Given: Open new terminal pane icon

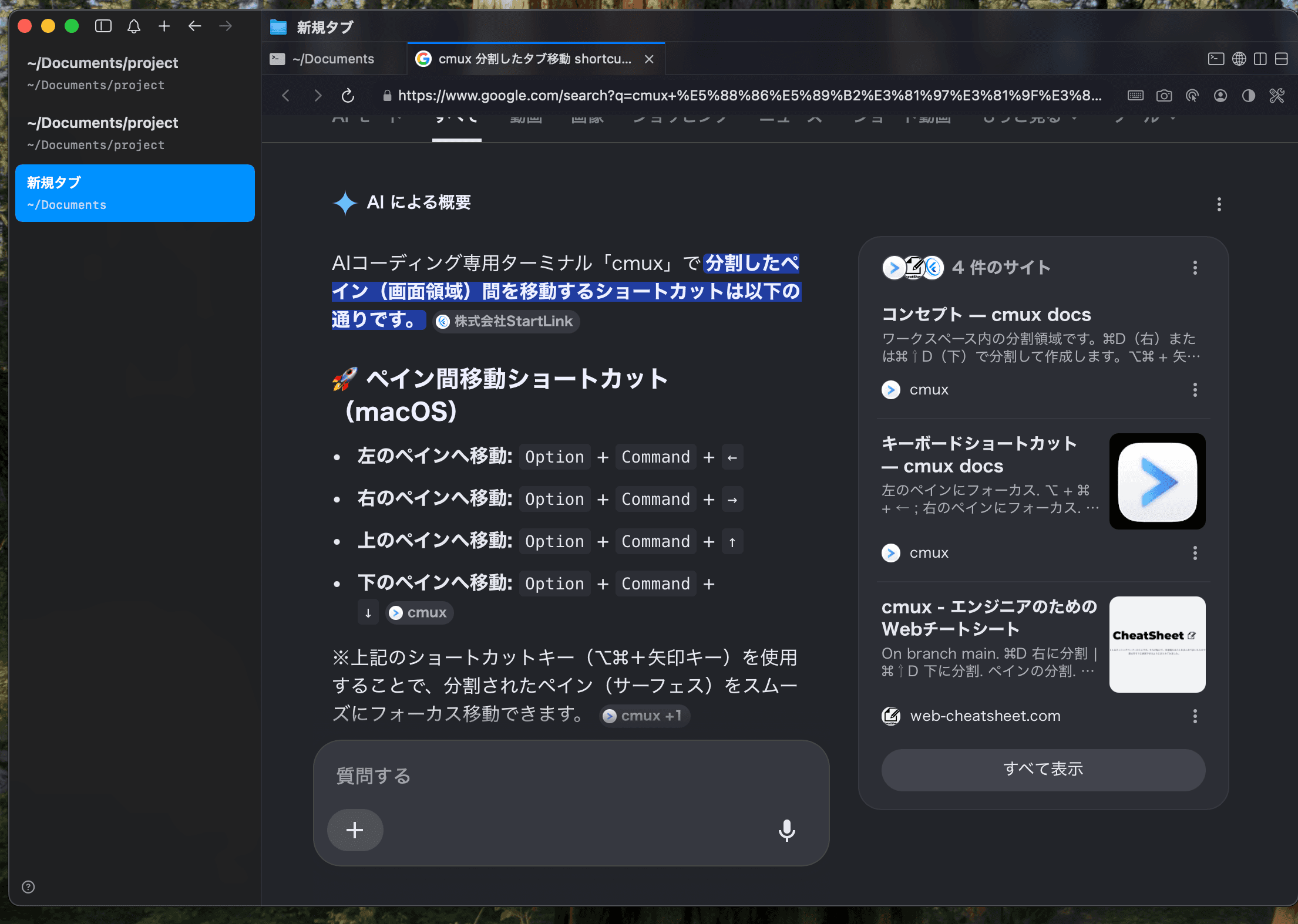Looking at the screenshot, I should 1216,59.
